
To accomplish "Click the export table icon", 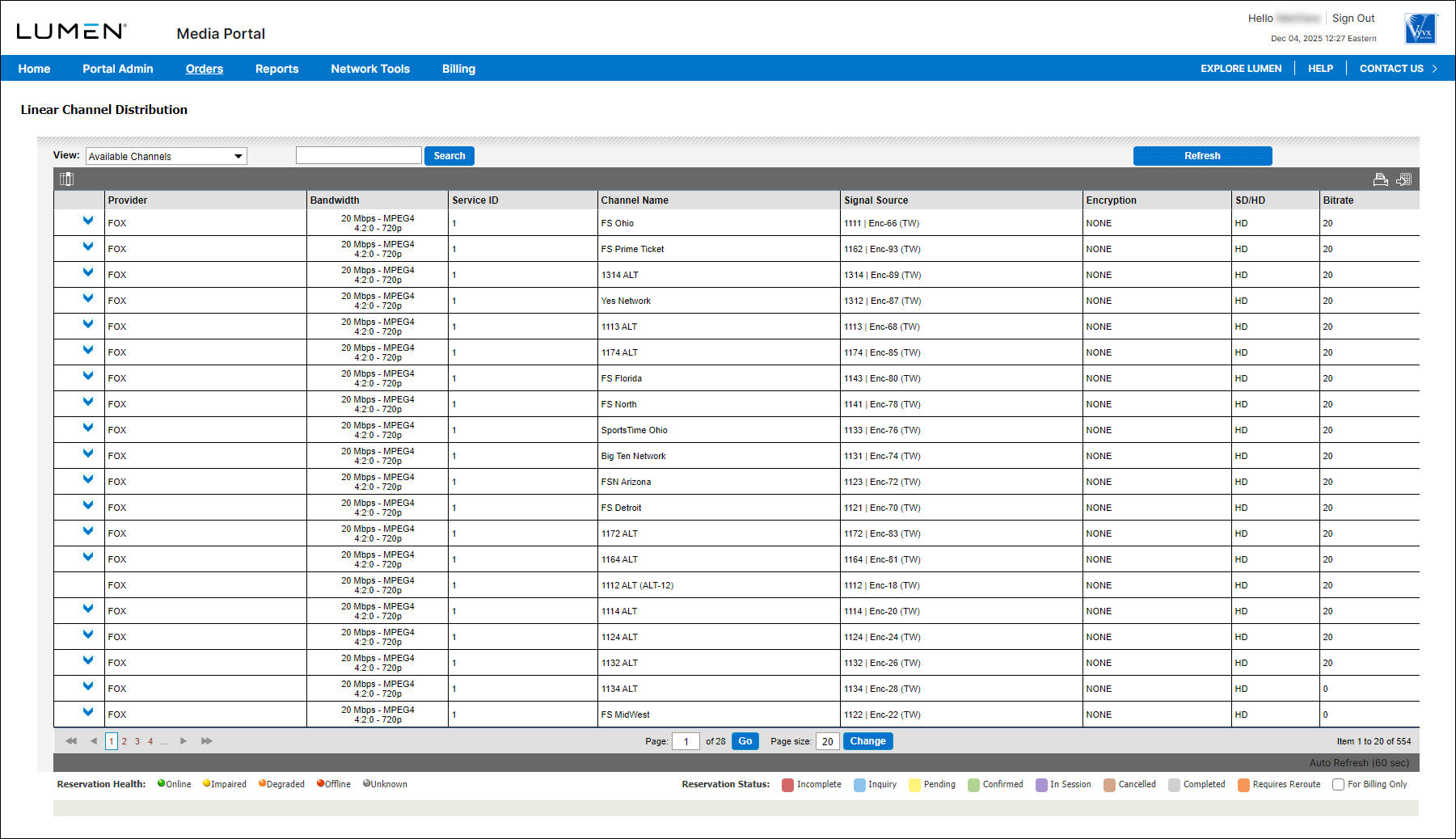I will point(1403,179).
